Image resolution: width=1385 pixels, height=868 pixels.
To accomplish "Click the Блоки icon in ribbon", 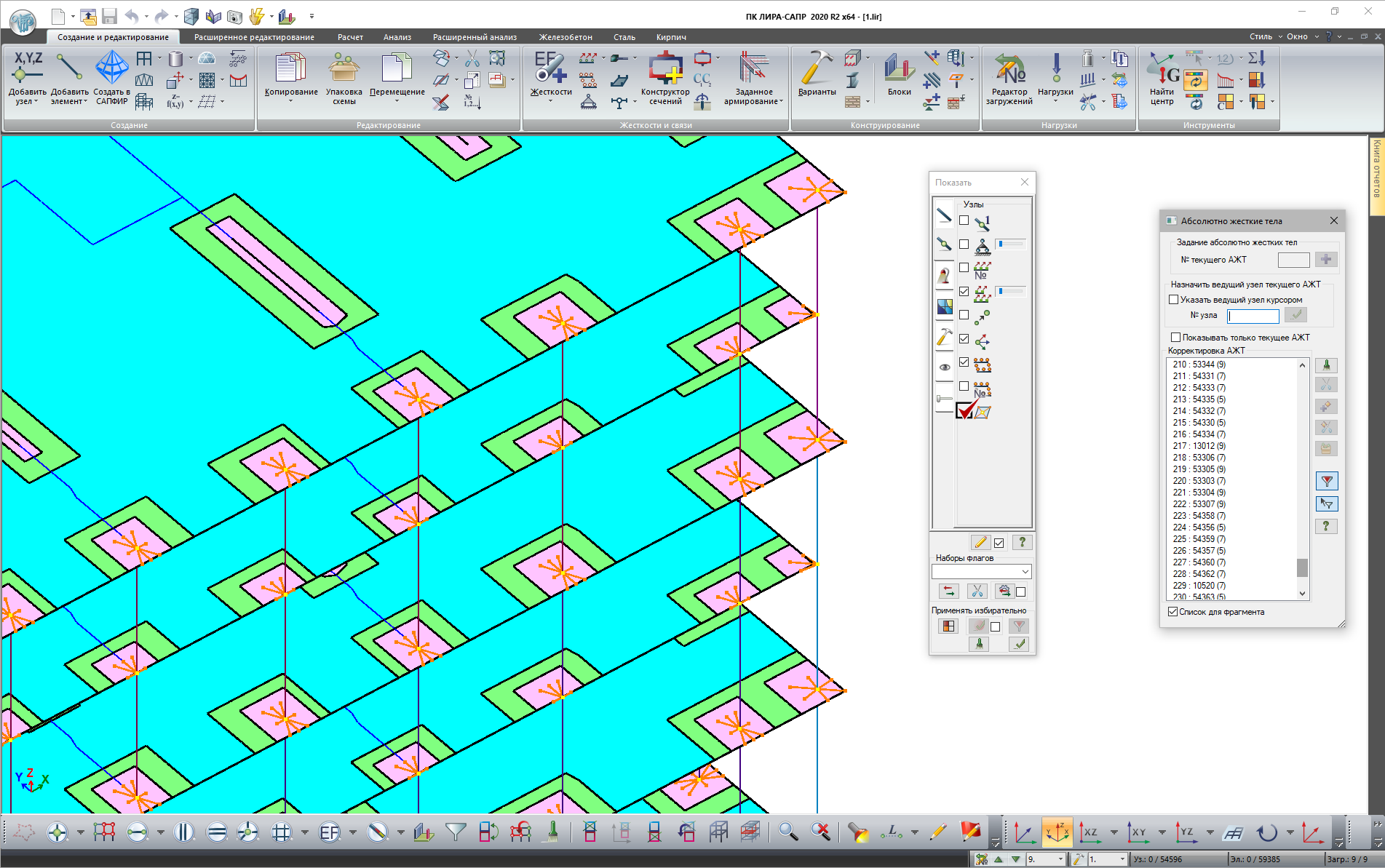I will click(899, 70).
